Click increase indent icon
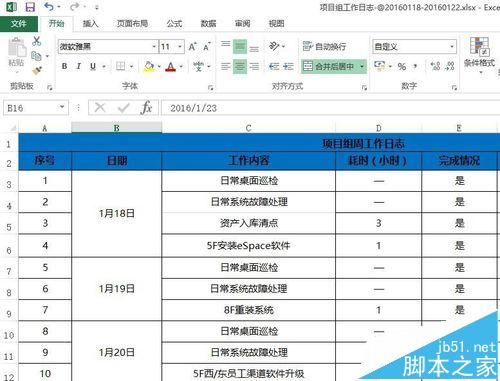 click(x=288, y=66)
